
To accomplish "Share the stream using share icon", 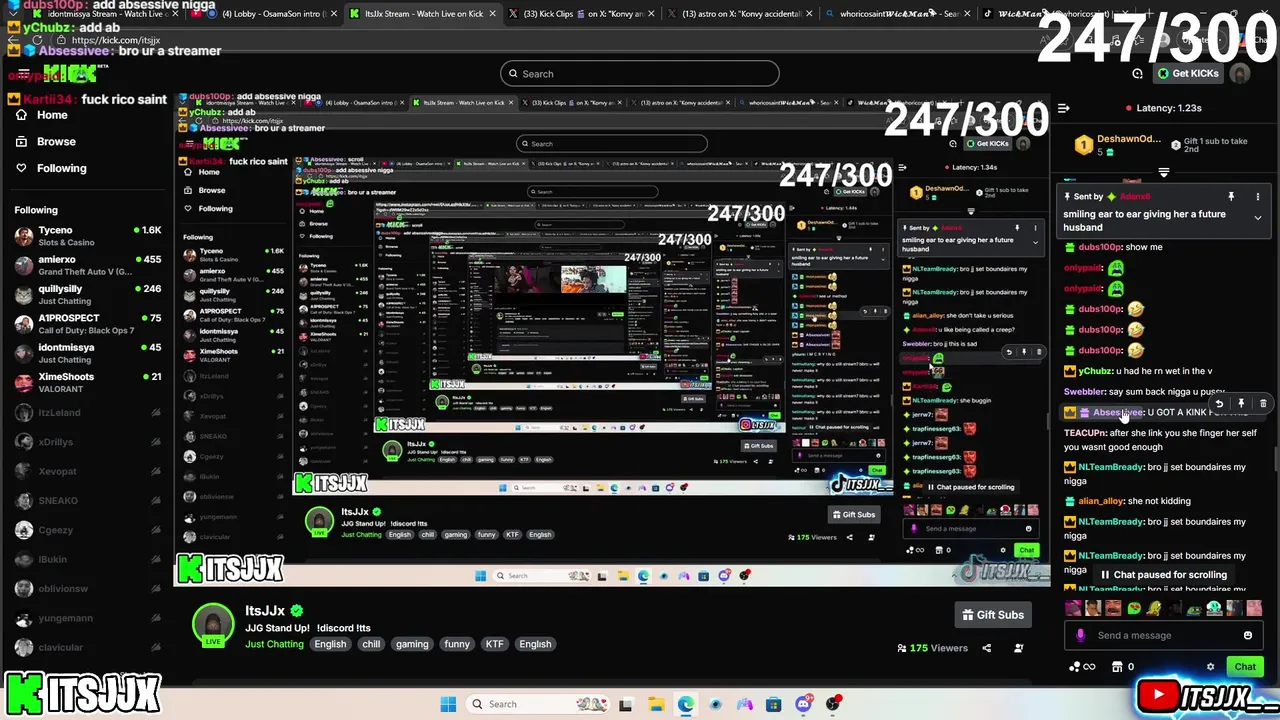I will pyautogui.click(x=986, y=648).
